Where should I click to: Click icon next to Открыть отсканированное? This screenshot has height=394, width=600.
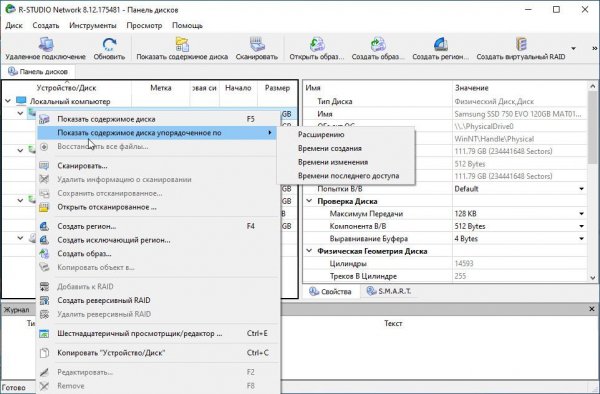click(x=44, y=207)
